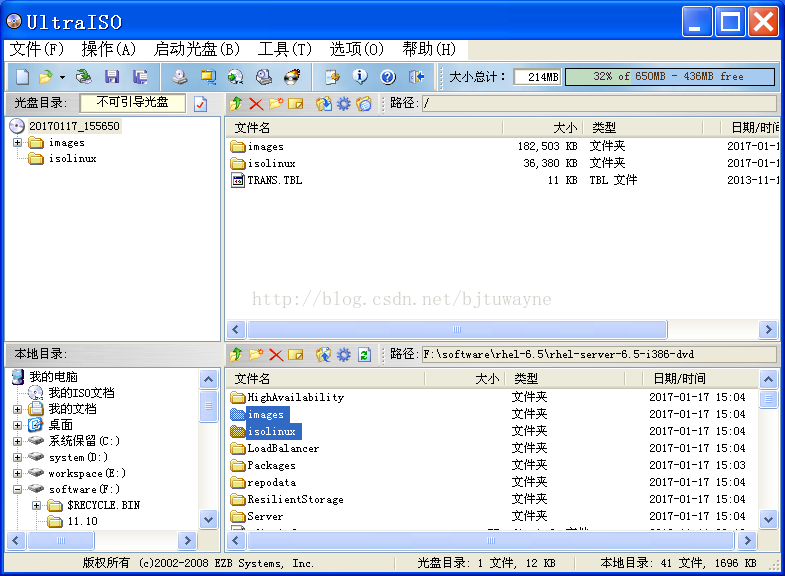
Task: Open the 工具(T) menu
Action: point(285,49)
